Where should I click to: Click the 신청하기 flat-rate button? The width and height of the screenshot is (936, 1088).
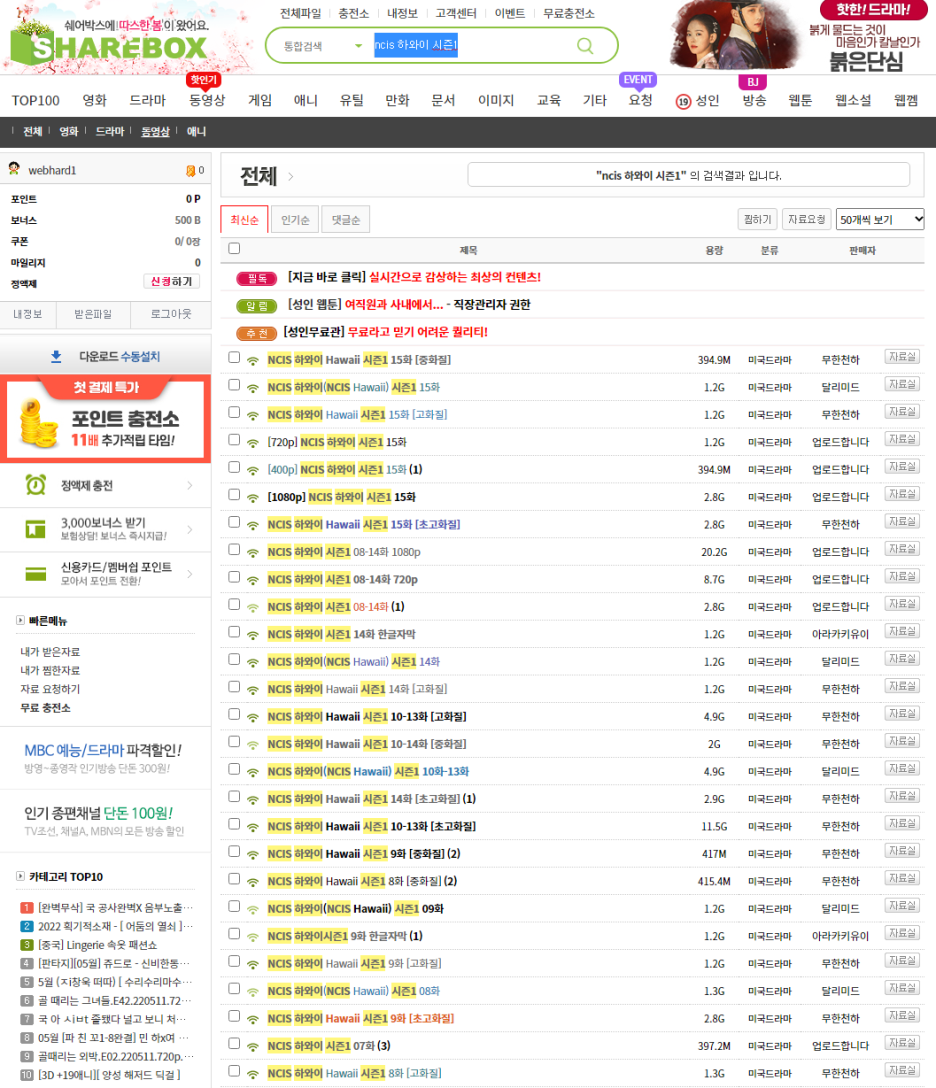[x=171, y=282]
